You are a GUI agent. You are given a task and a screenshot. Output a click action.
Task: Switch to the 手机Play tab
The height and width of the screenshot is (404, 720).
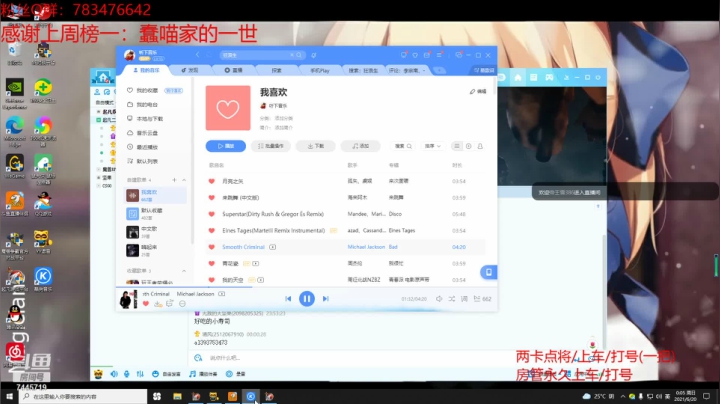(x=320, y=70)
